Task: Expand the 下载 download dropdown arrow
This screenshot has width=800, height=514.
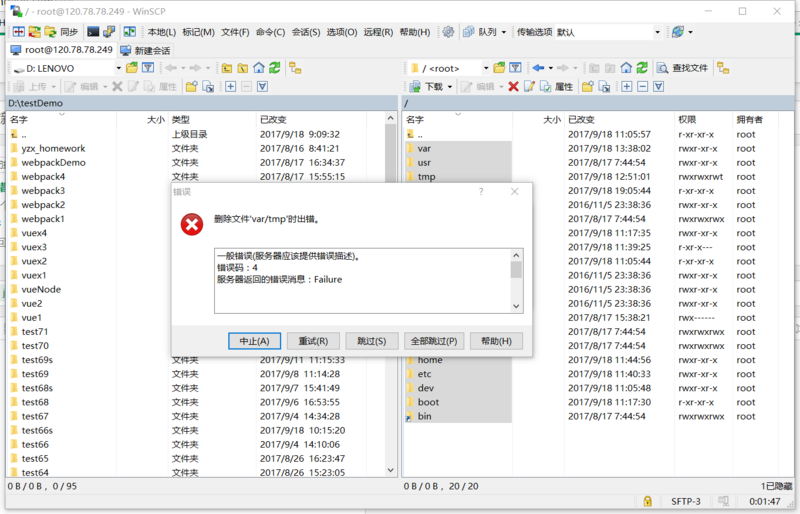Action: click(x=451, y=87)
